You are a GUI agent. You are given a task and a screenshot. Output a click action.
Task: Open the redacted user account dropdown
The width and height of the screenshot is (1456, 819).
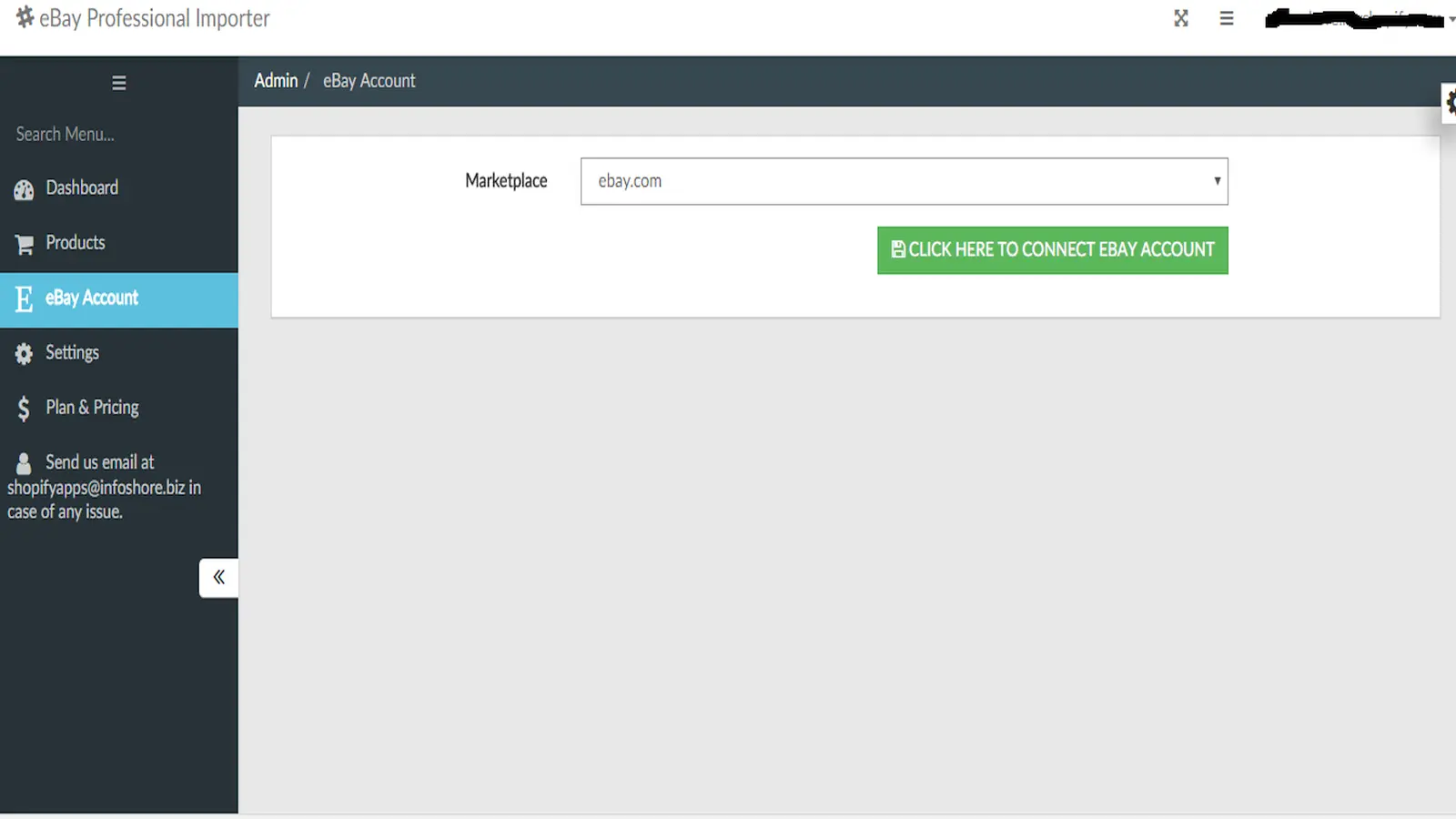pyautogui.click(x=1360, y=18)
